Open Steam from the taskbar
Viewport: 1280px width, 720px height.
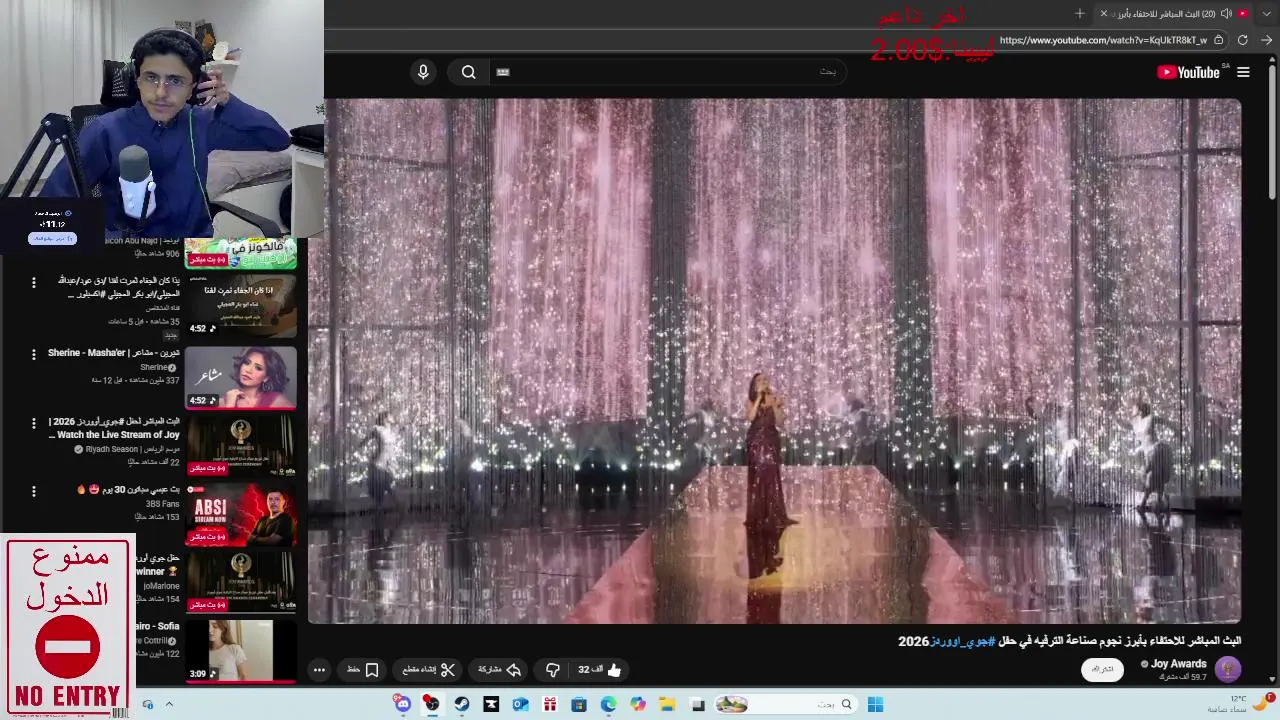point(461,704)
